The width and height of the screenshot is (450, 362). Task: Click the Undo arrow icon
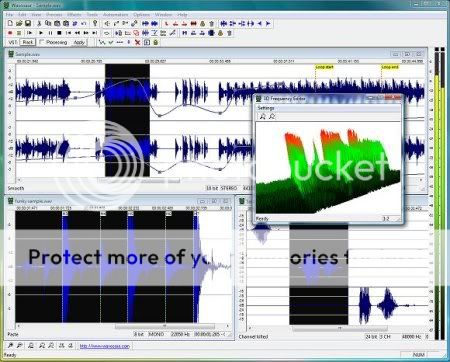coord(84,23)
